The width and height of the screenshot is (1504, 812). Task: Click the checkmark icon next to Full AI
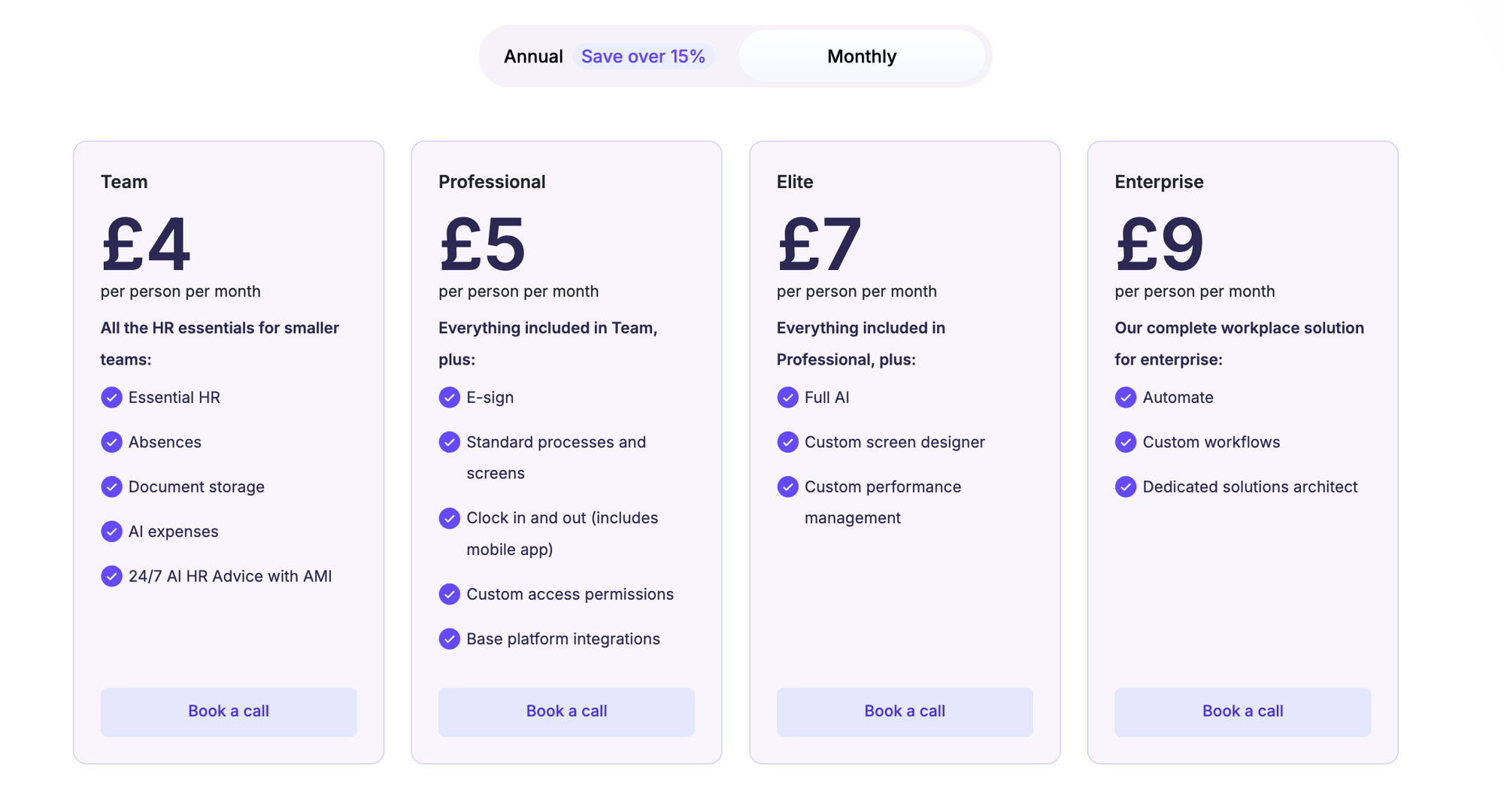(x=787, y=397)
